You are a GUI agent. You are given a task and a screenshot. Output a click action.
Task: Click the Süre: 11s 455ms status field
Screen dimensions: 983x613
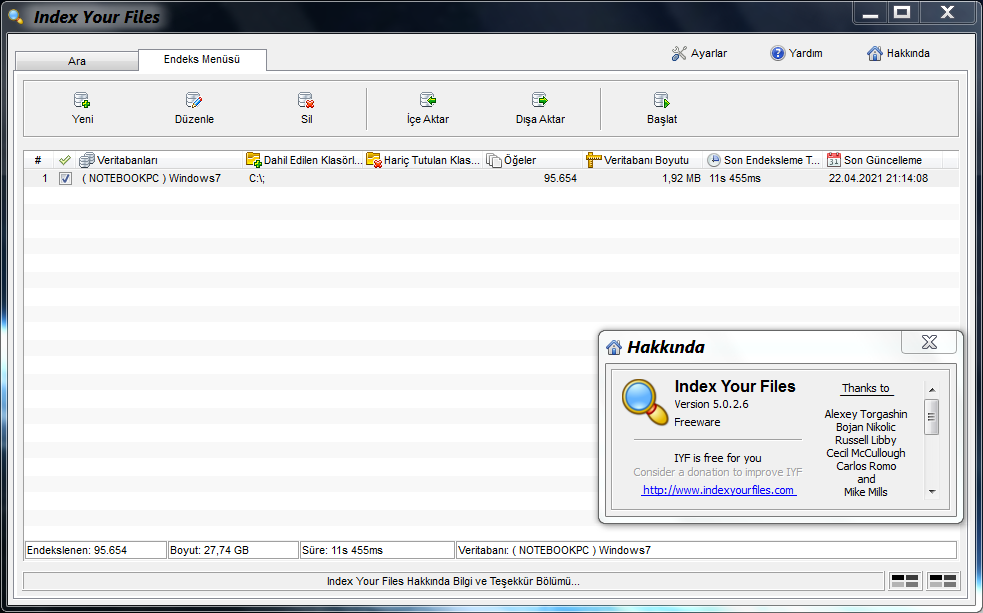[x=377, y=550]
